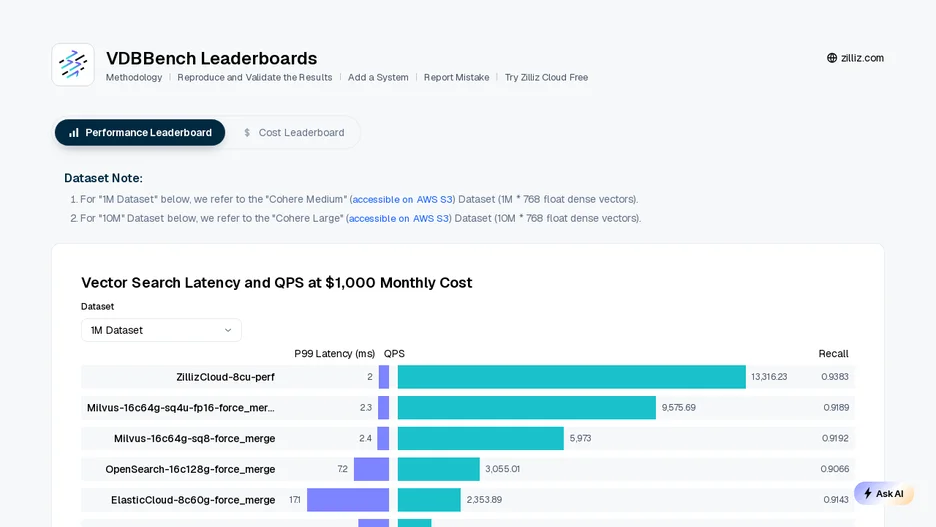This screenshot has height=527, width=936.
Task: Open the 1M Dataset dropdown
Action: tap(161, 330)
